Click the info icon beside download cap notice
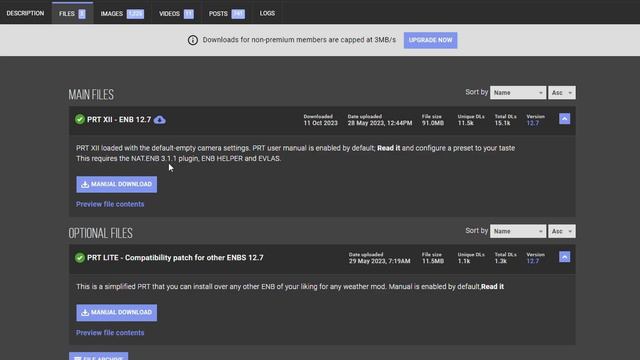 (193, 40)
